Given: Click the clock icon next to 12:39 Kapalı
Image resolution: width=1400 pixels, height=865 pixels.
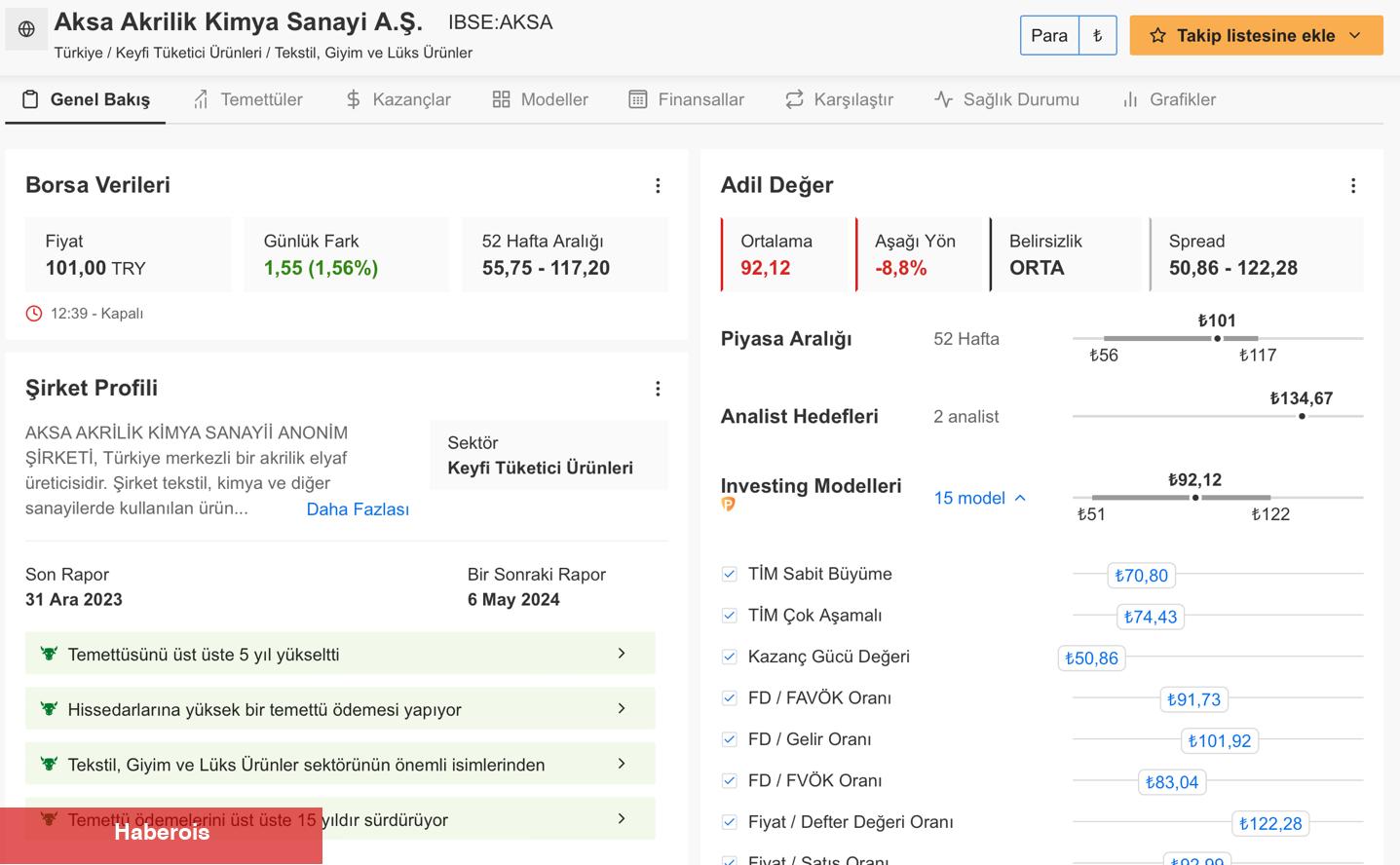Looking at the screenshot, I should 34,314.
